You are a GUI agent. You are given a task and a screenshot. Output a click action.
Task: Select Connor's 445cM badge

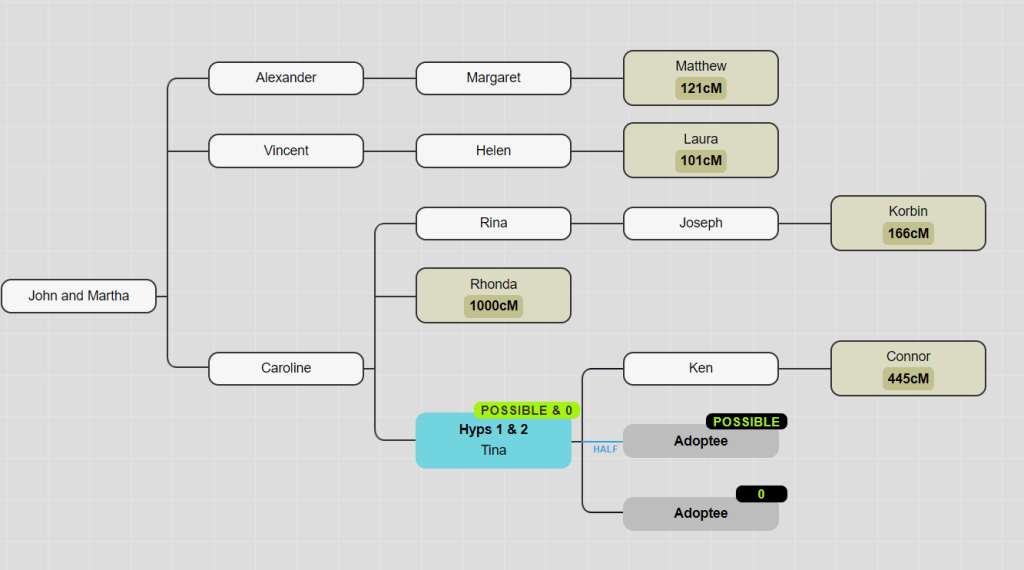(x=908, y=379)
